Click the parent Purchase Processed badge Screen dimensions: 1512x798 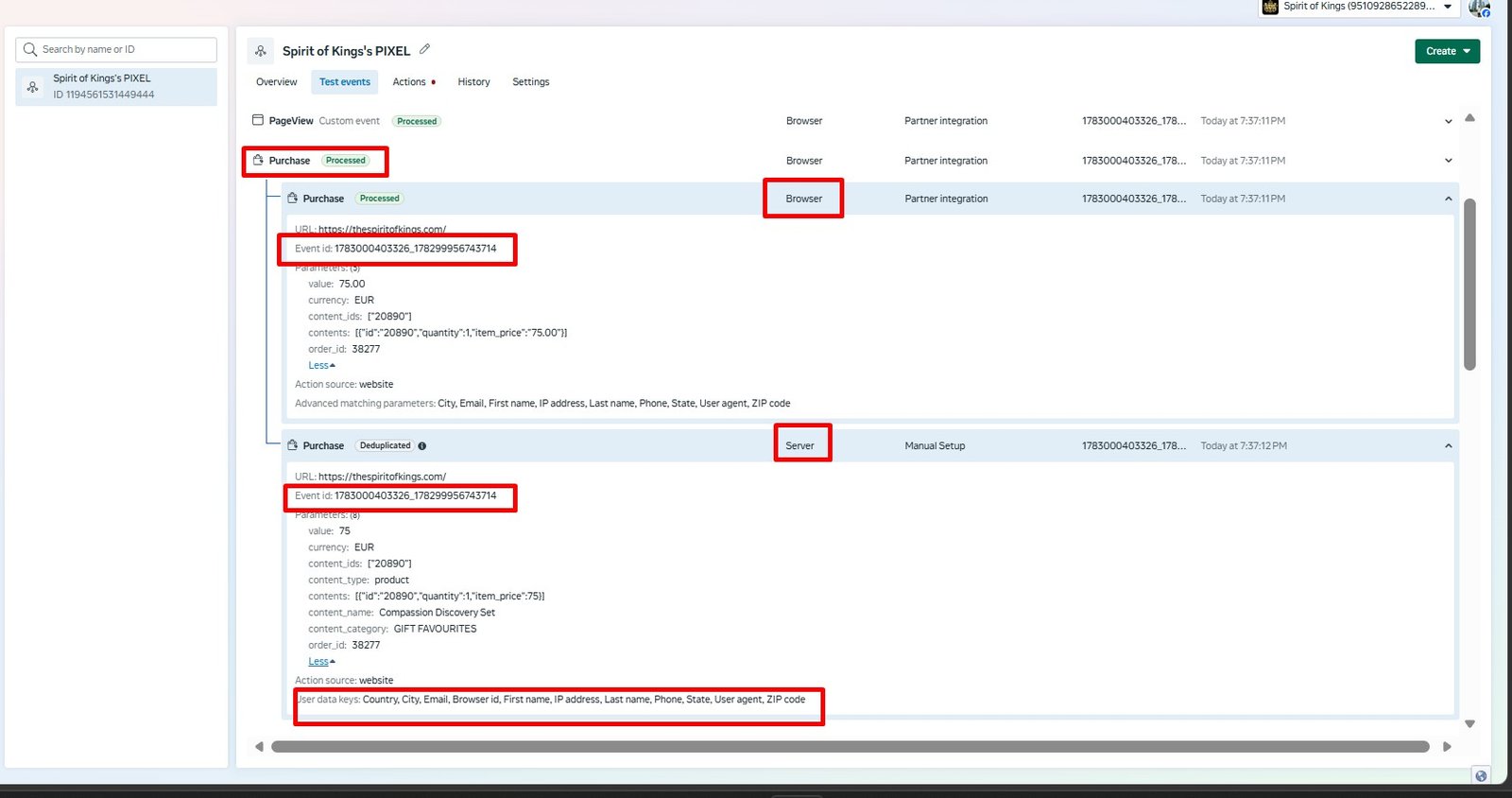click(346, 161)
